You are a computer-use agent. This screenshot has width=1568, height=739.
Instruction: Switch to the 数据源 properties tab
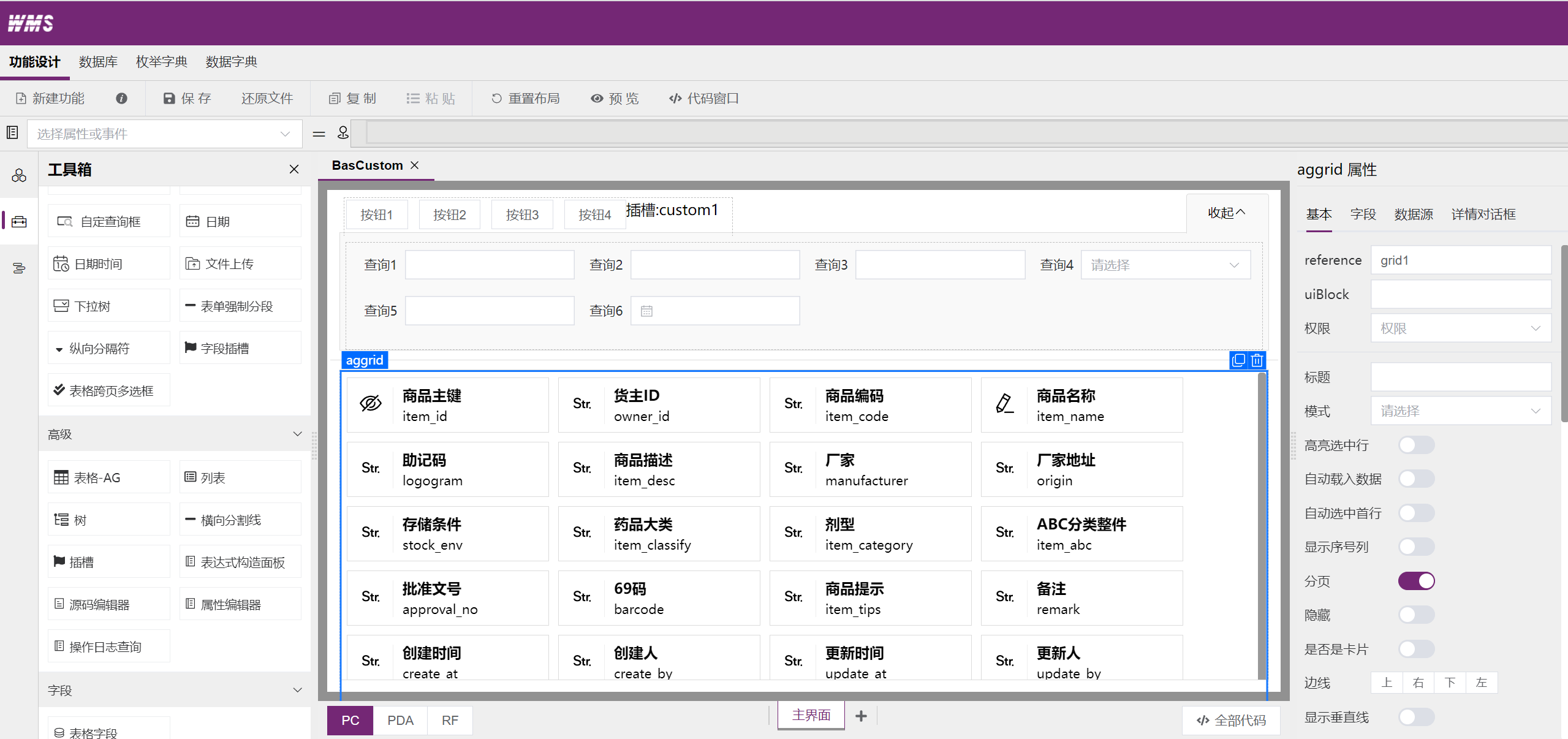pyautogui.click(x=1413, y=214)
